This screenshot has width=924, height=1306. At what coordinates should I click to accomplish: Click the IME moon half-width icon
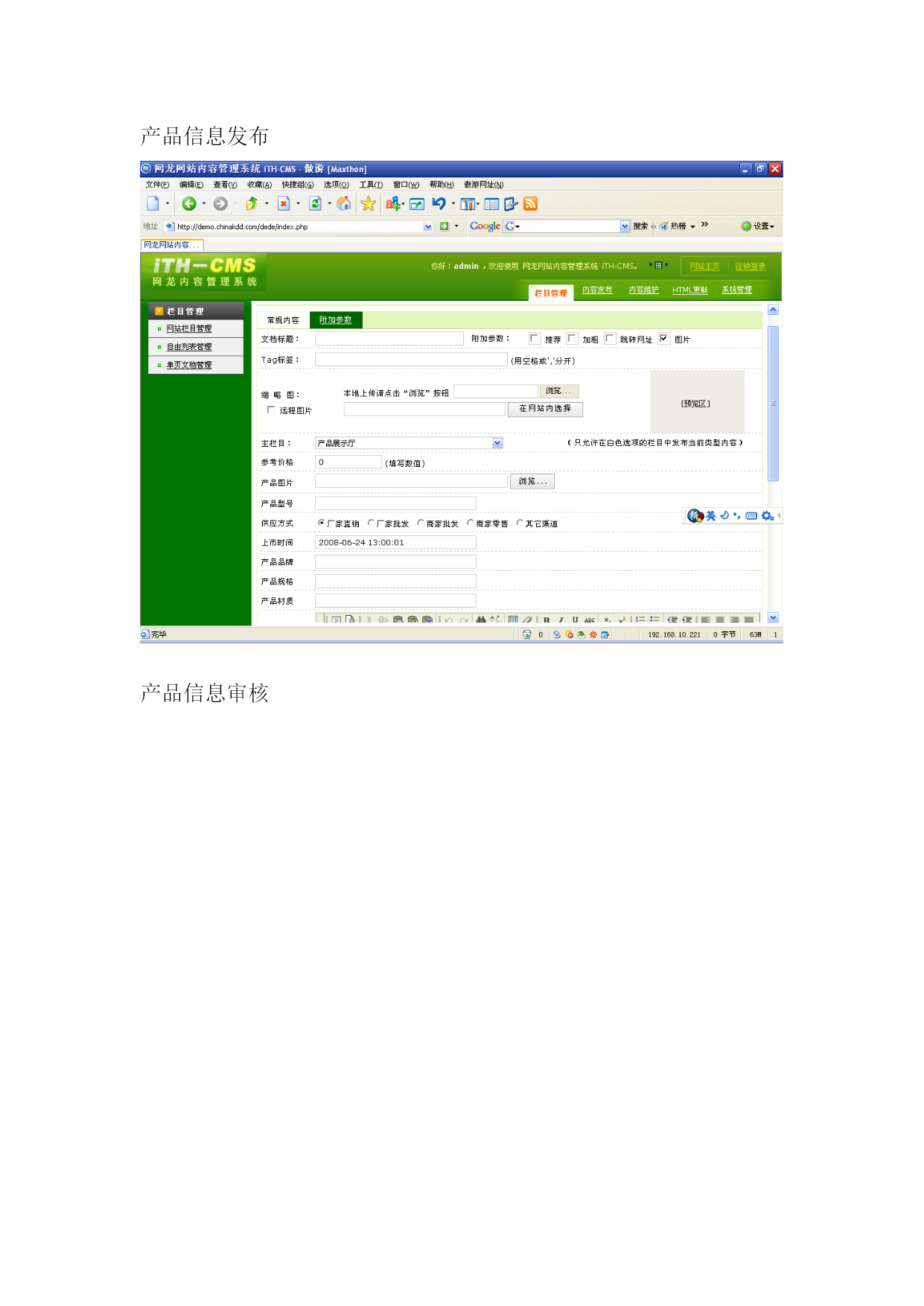724,515
